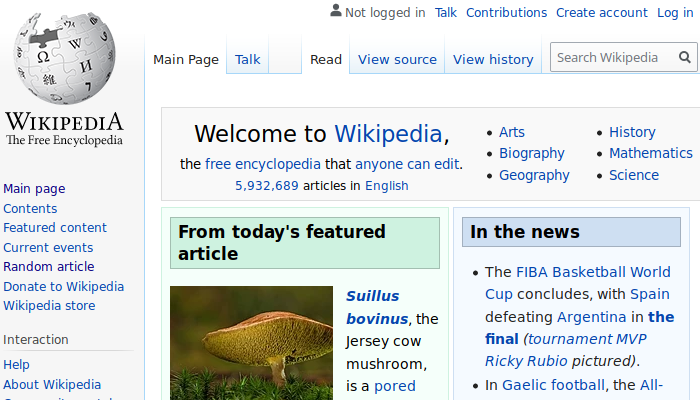
Task: Click the Log in link
Action: tap(675, 13)
